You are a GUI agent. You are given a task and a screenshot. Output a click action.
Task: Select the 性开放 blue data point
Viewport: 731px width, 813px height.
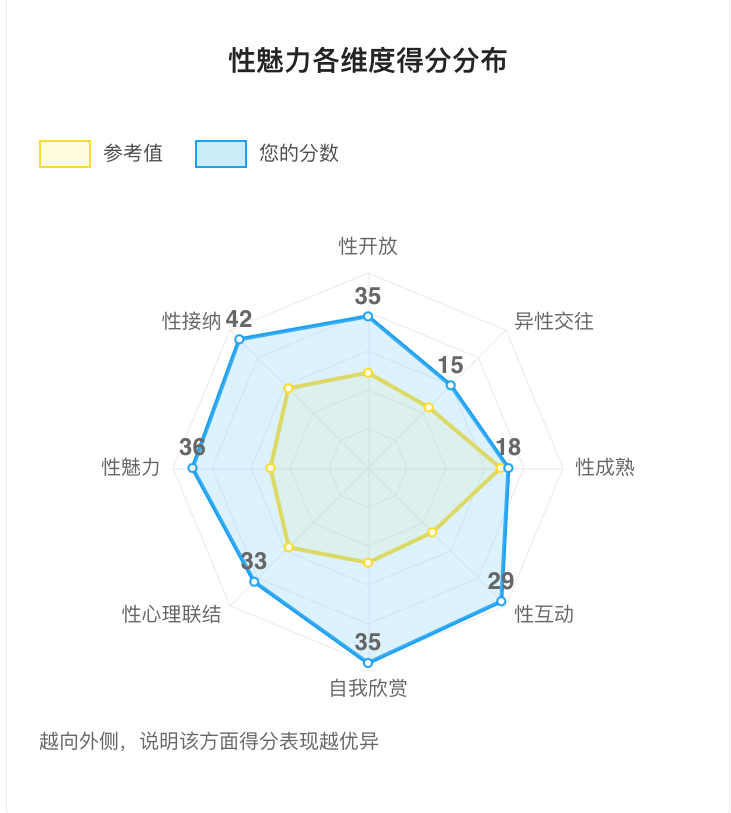pyautogui.click(x=368, y=316)
